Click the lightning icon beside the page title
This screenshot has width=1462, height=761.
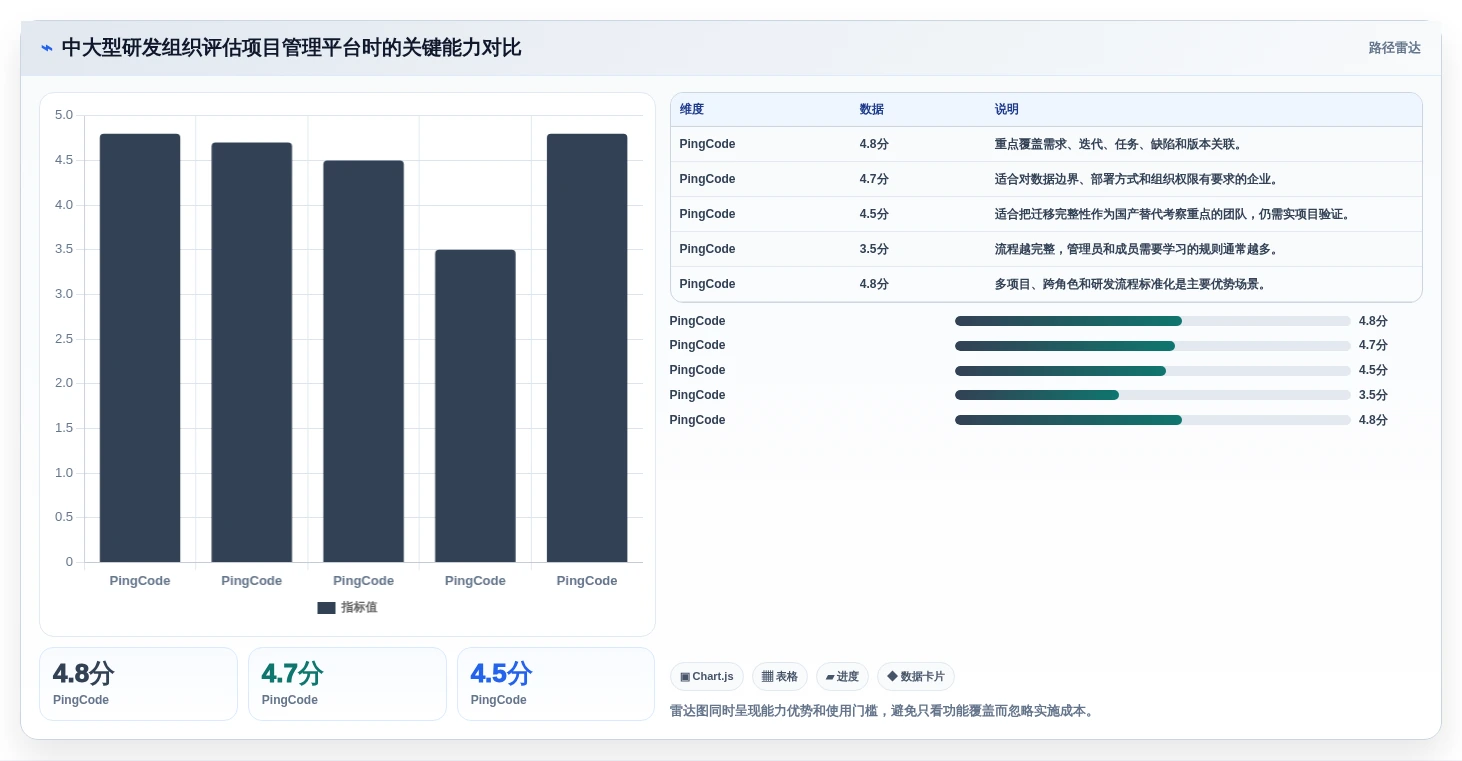(x=47, y=48)
